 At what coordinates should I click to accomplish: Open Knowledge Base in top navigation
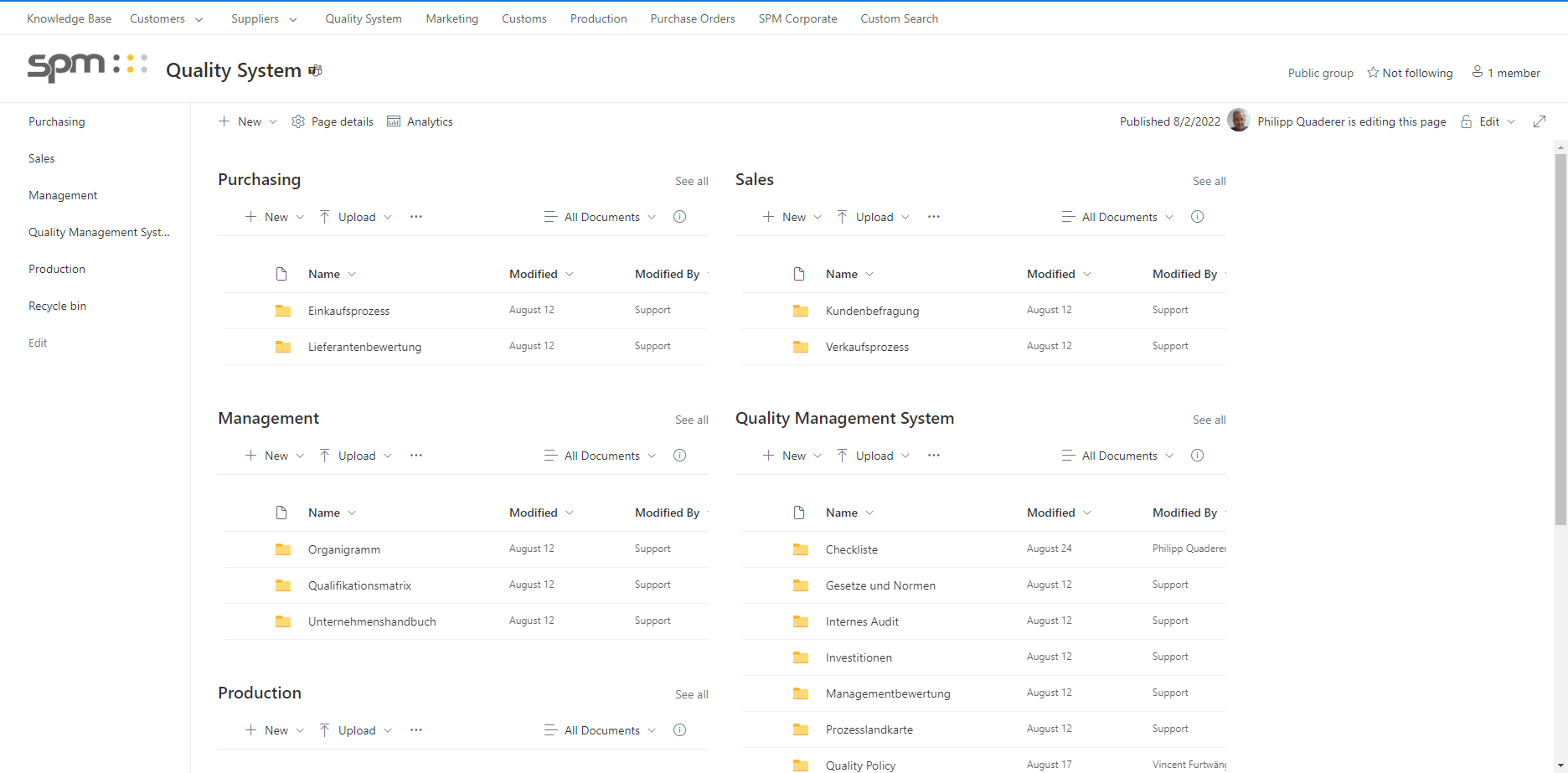(69, 18)
